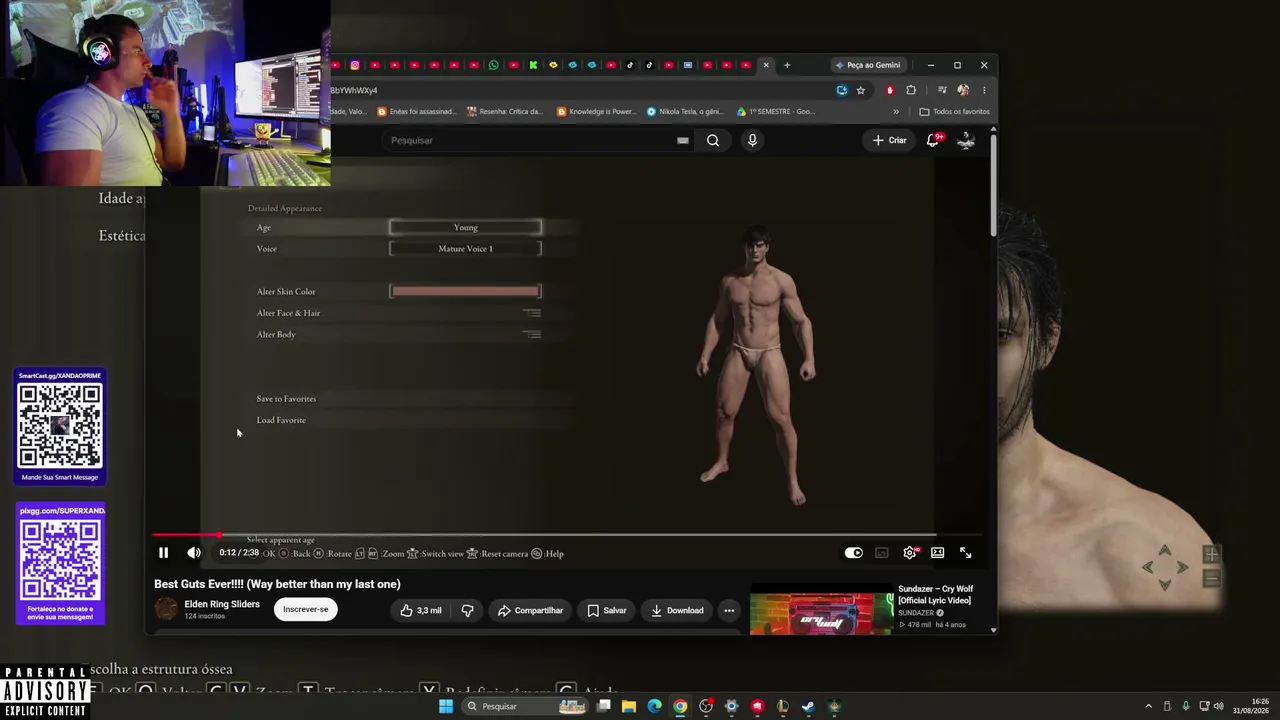Viewport: 1280px width, 720px height.
Task: Open the Sundazer Cry Wolf video thumbnail
Action: (821, 610)
